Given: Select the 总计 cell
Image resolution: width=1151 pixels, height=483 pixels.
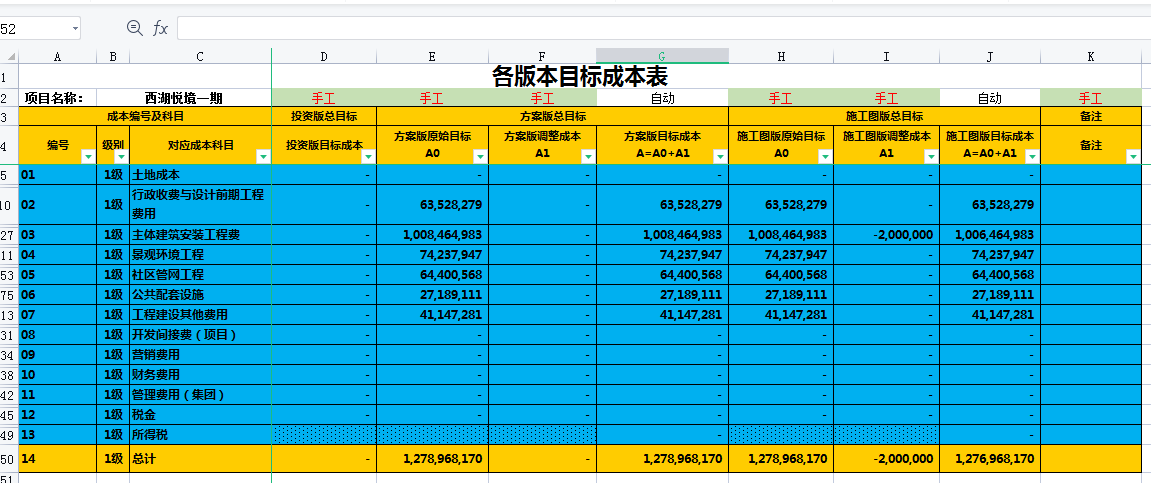Looking at the screenshot, I should (200, 459).
